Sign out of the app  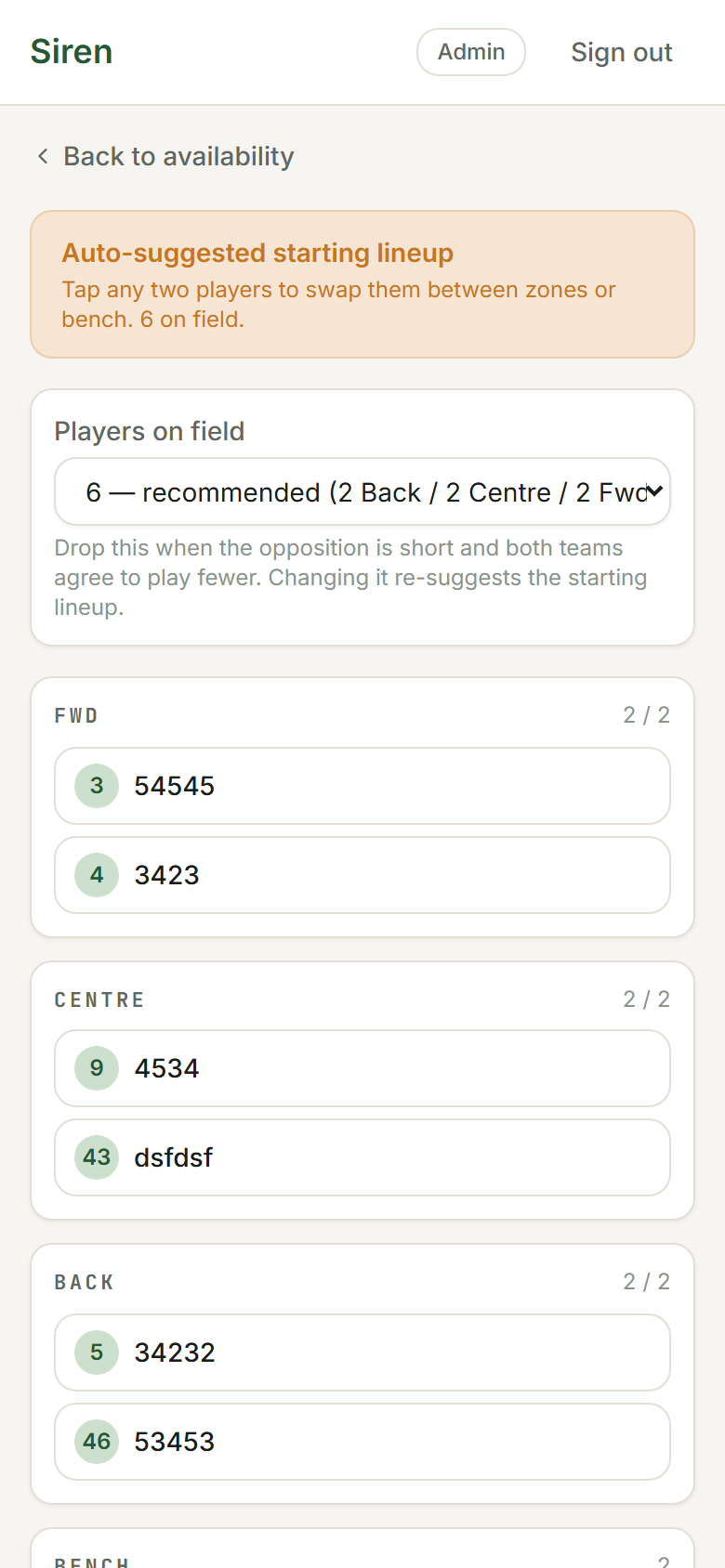tap(621, 52)
